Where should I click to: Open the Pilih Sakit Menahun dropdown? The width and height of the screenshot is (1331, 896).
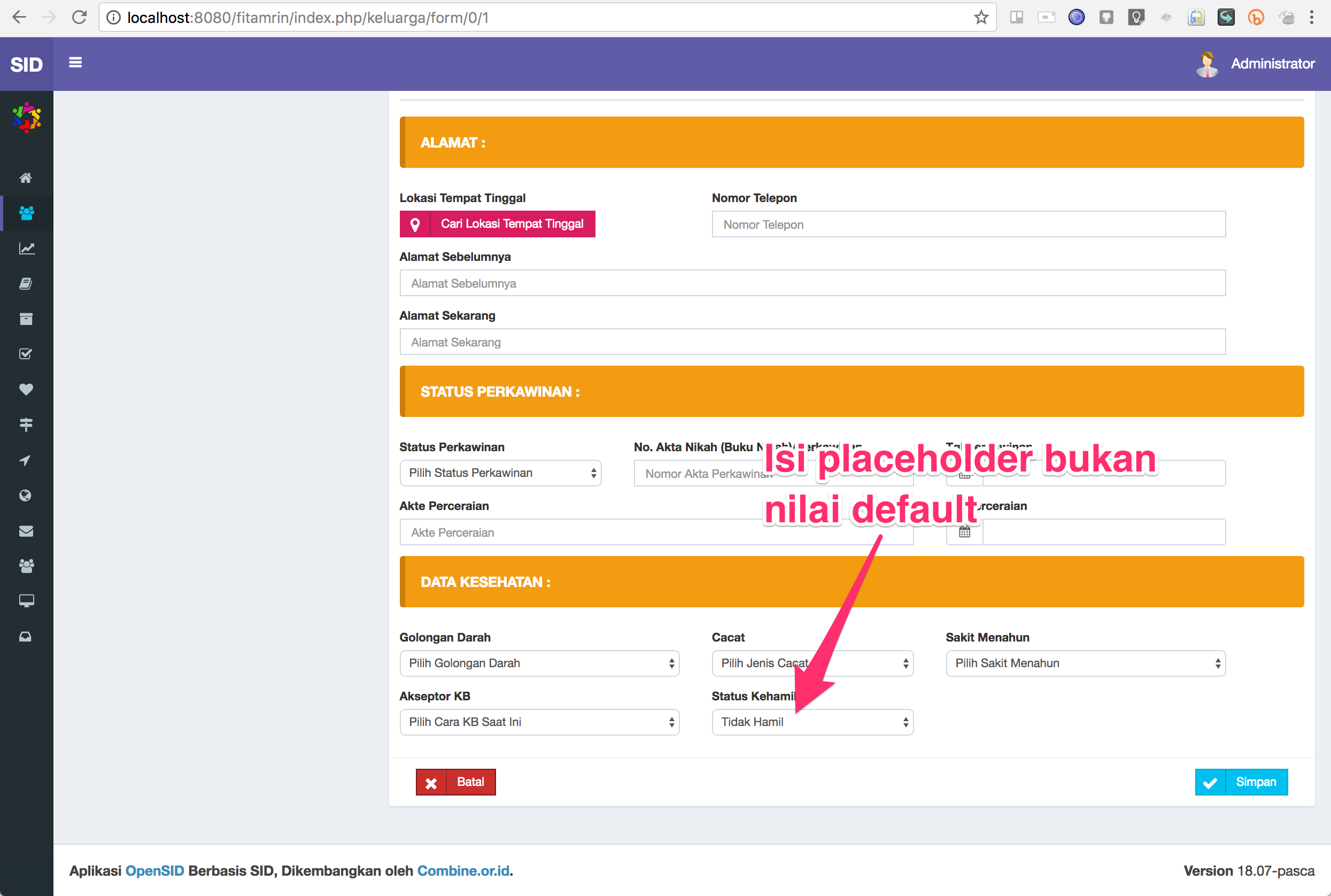tap(1085, 663)
